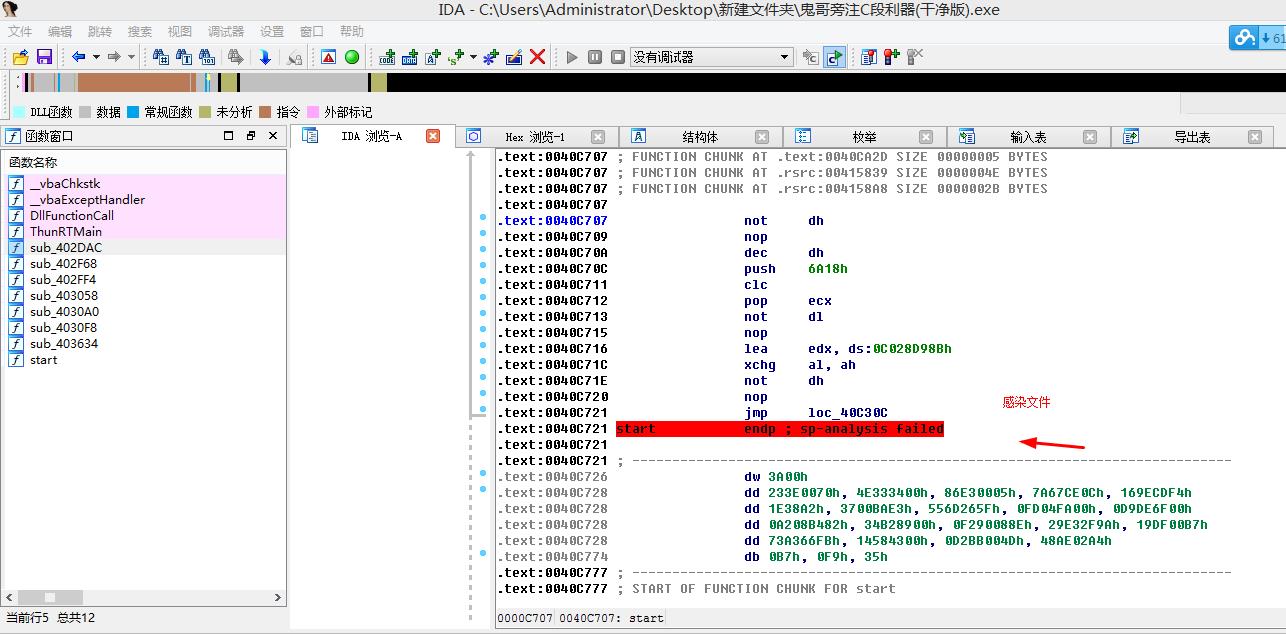The height and width of the screenshot is (634, 1286).
Task: Open the forward arrow history dropdown
Action: pyautogui.click(x=130, y=57)
